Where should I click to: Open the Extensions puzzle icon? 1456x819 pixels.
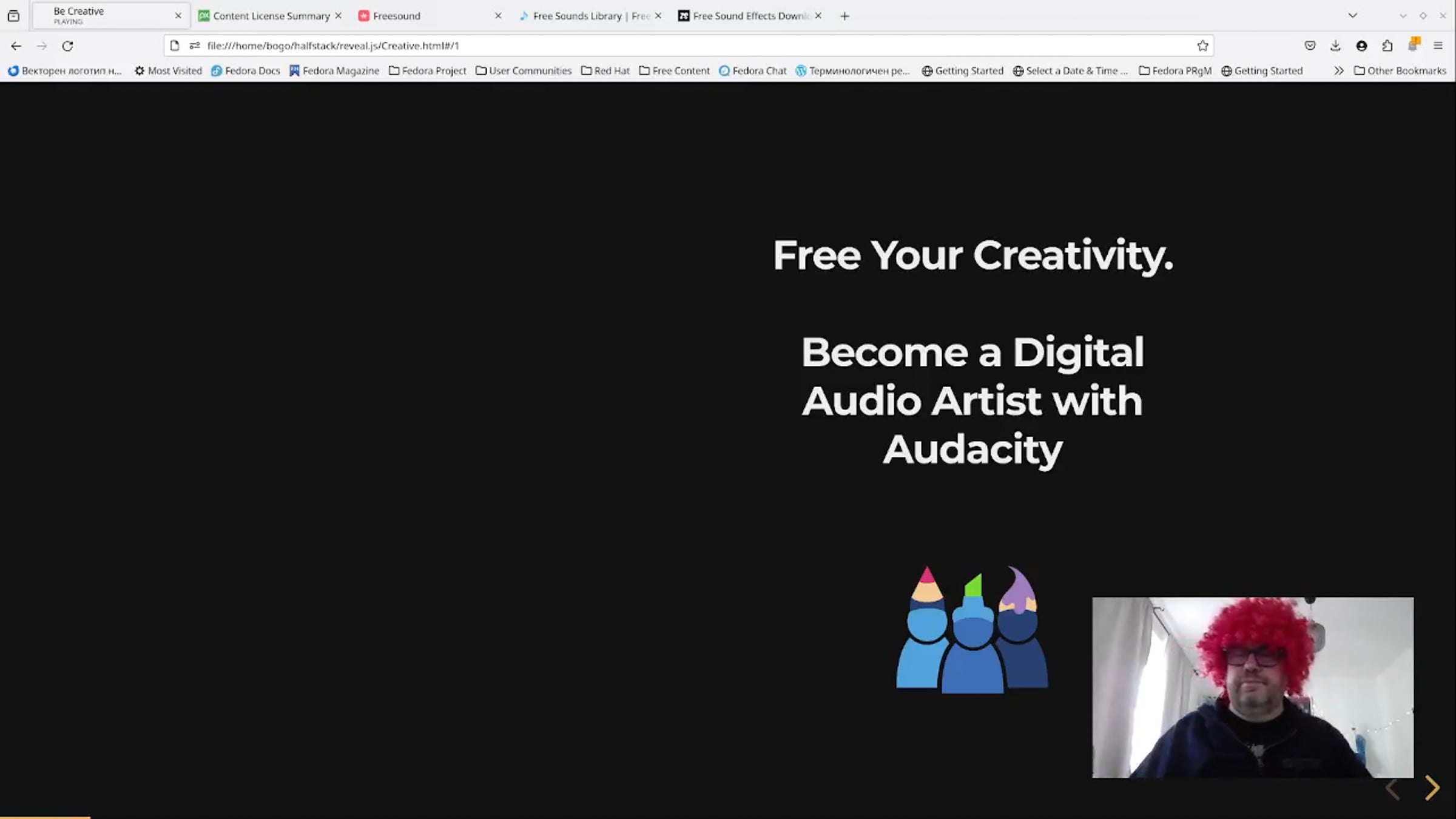[x=1387, y=46]
